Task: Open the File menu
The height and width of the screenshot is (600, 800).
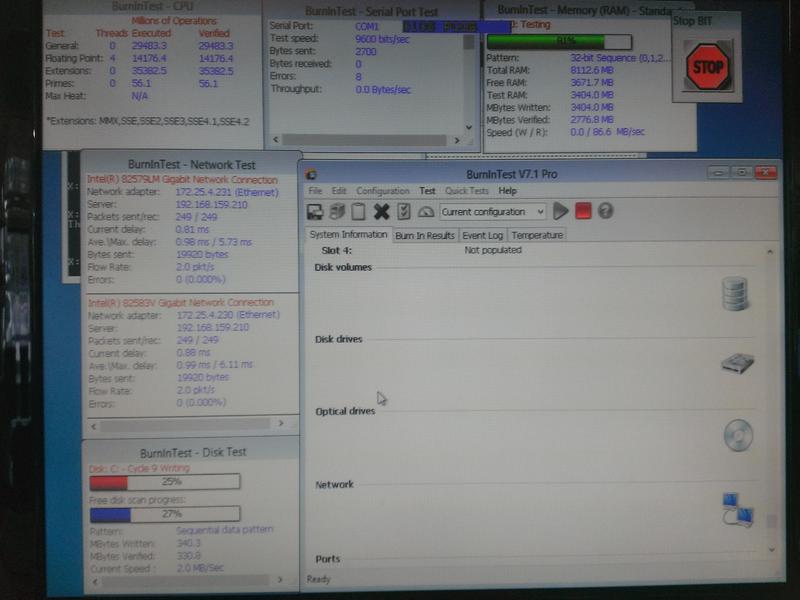Action: [x=315, y=191]
